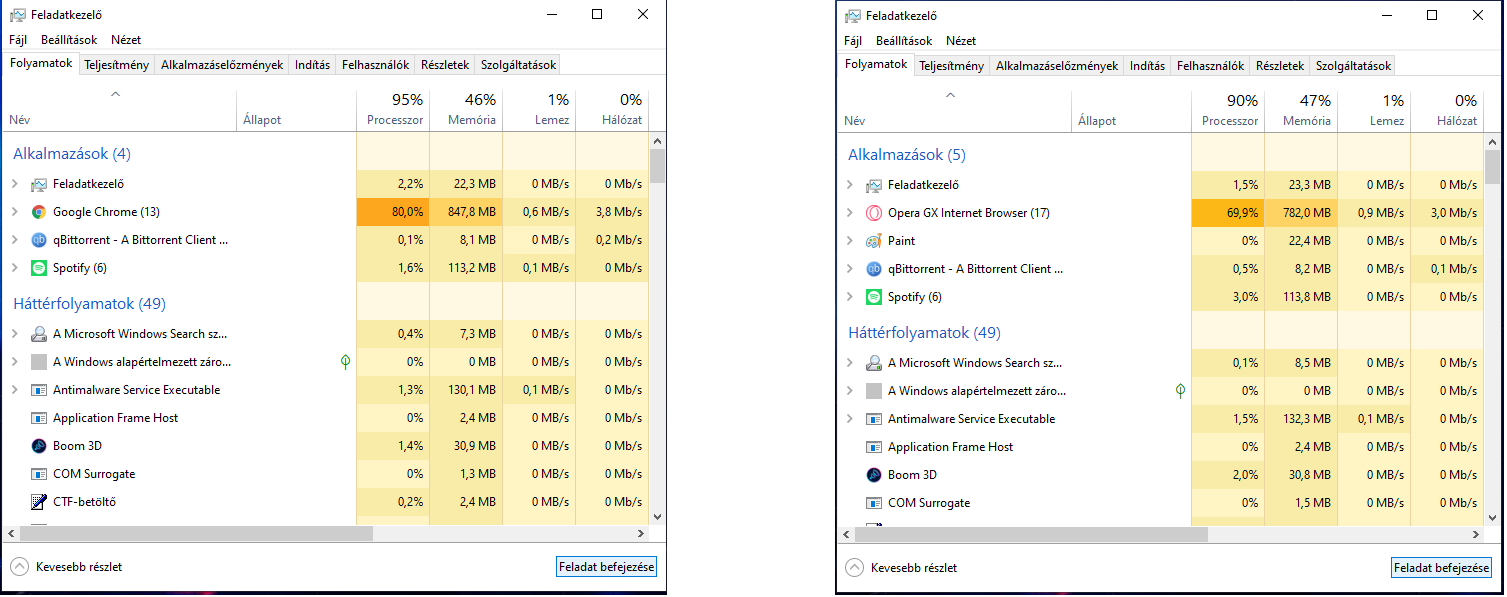
Task: Expand the Paint process entry
Action: click(850, 241)
